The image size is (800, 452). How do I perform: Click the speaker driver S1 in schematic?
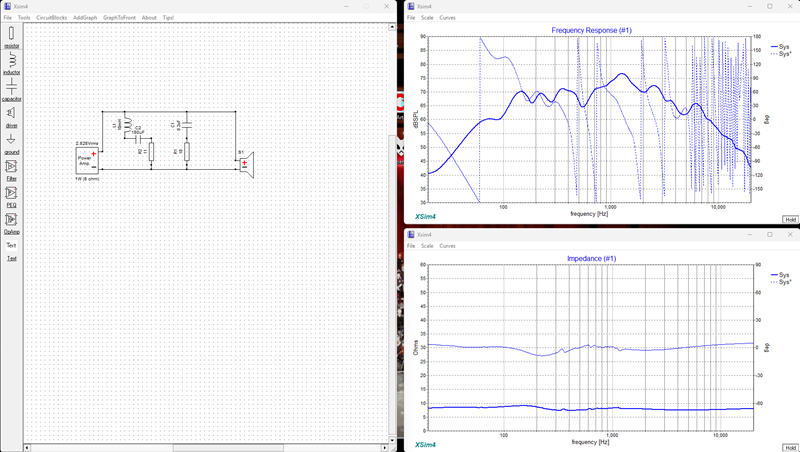click(246, 164)
